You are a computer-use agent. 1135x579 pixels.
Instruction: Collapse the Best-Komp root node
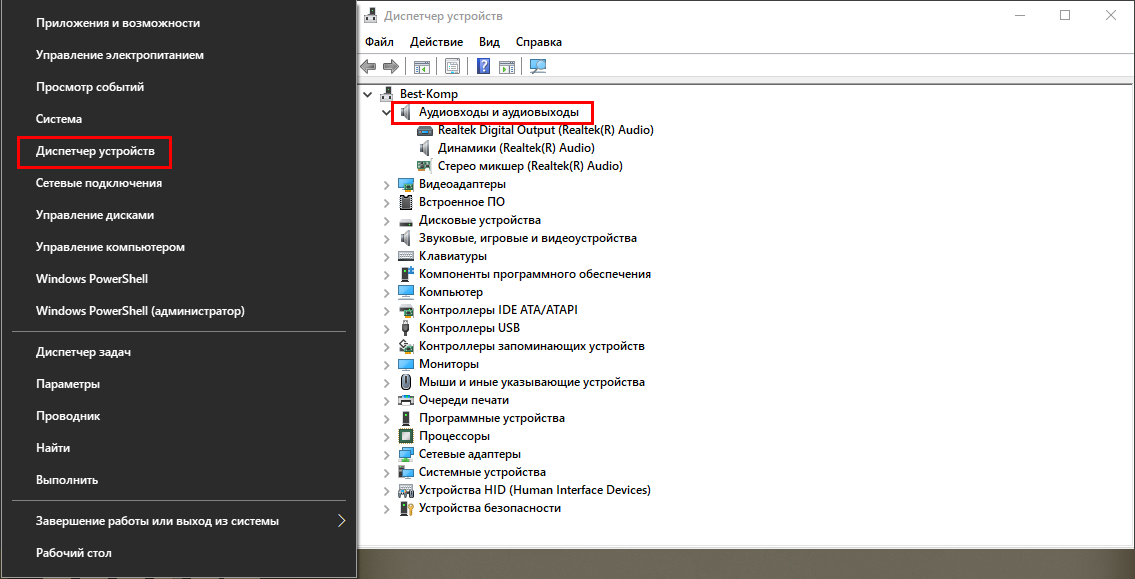(x=369, y=94)
